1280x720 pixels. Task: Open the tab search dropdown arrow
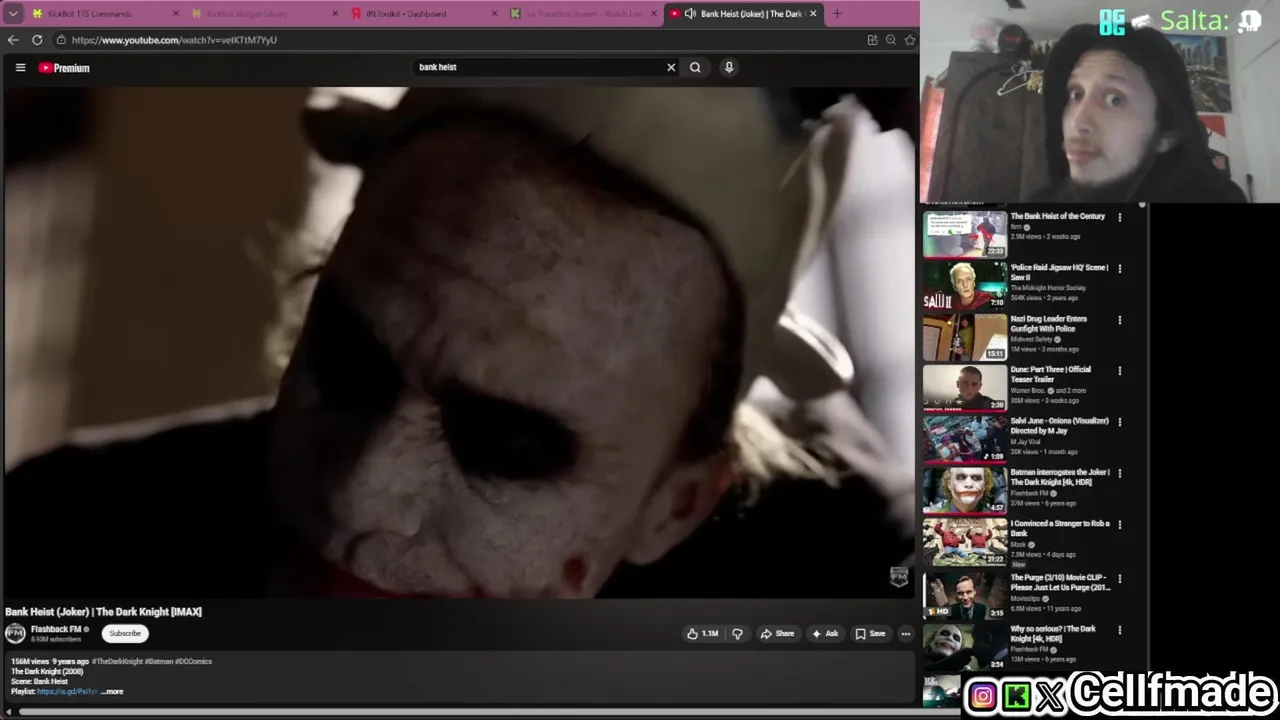tap(12, 14)
